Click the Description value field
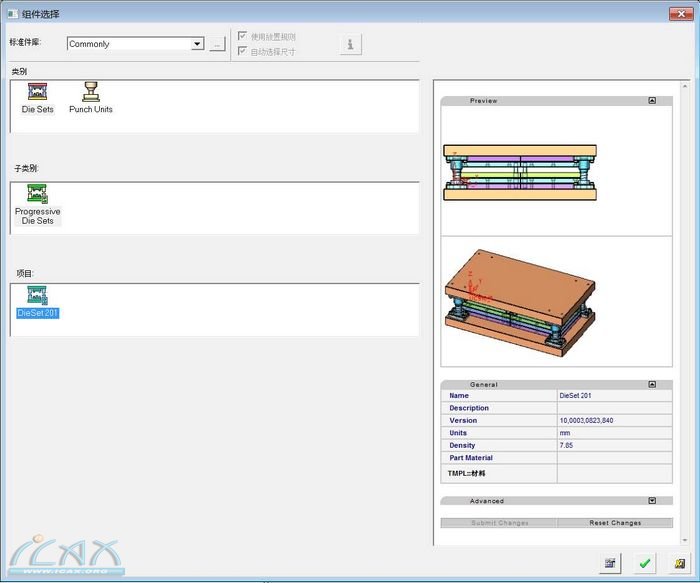 point(614,408)
